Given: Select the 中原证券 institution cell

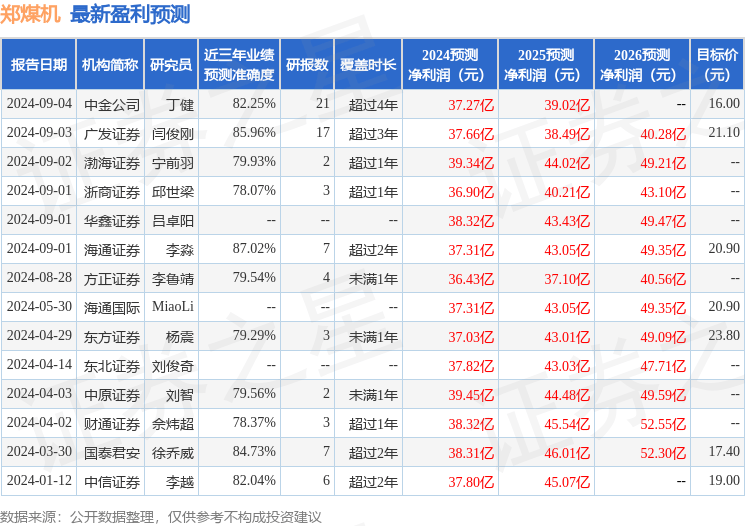Looking at the screenshot, I should (112, 394).
